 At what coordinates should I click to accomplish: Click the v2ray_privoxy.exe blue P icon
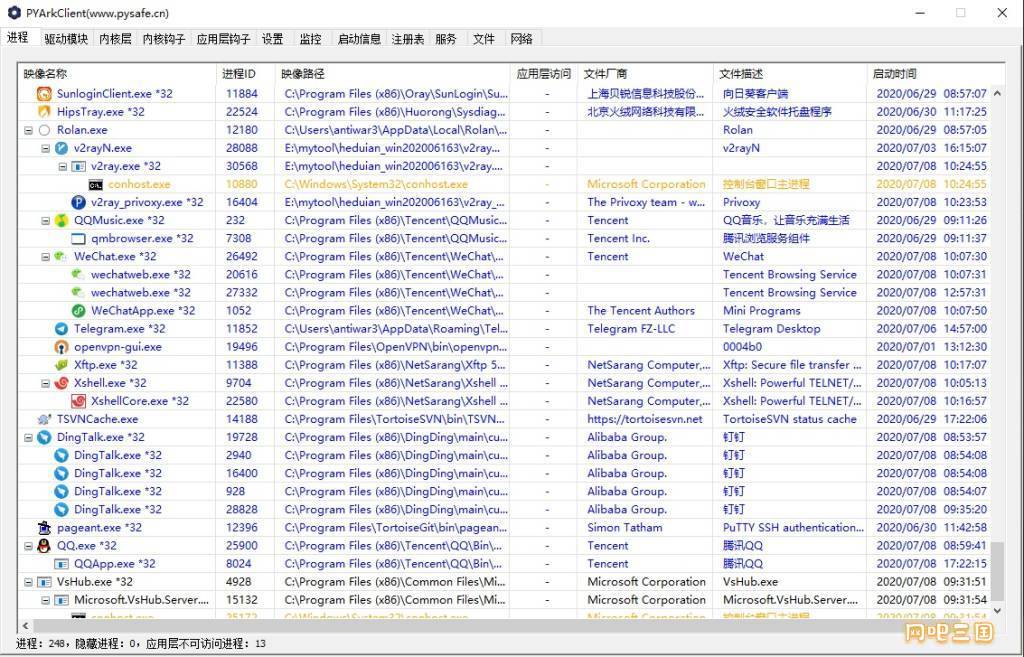(78, 202)
